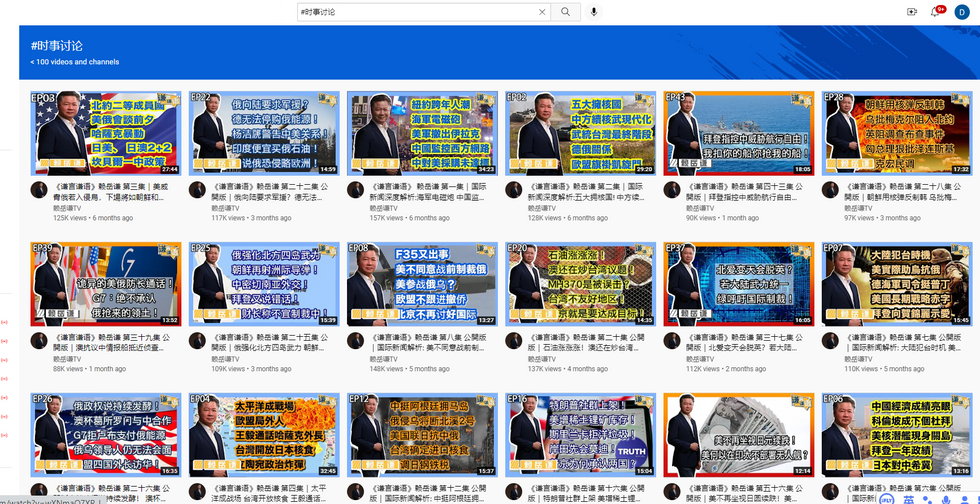
Task: Play the EP22 video thumbnail
Action: click(x=264, y=133)
